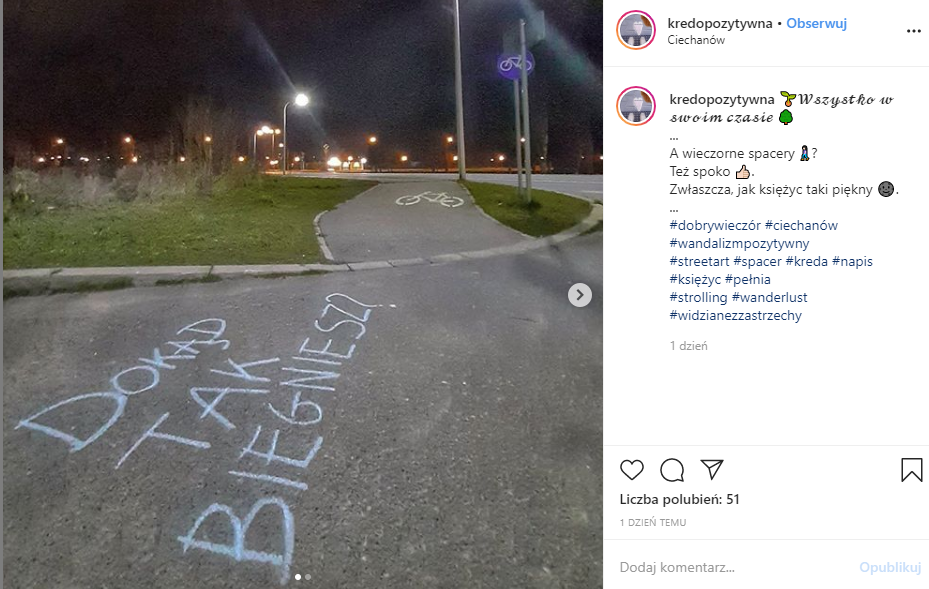This screenshot has width=929, height=589.
Task: Open the three-dot more options menu
Action: (914, 31)
